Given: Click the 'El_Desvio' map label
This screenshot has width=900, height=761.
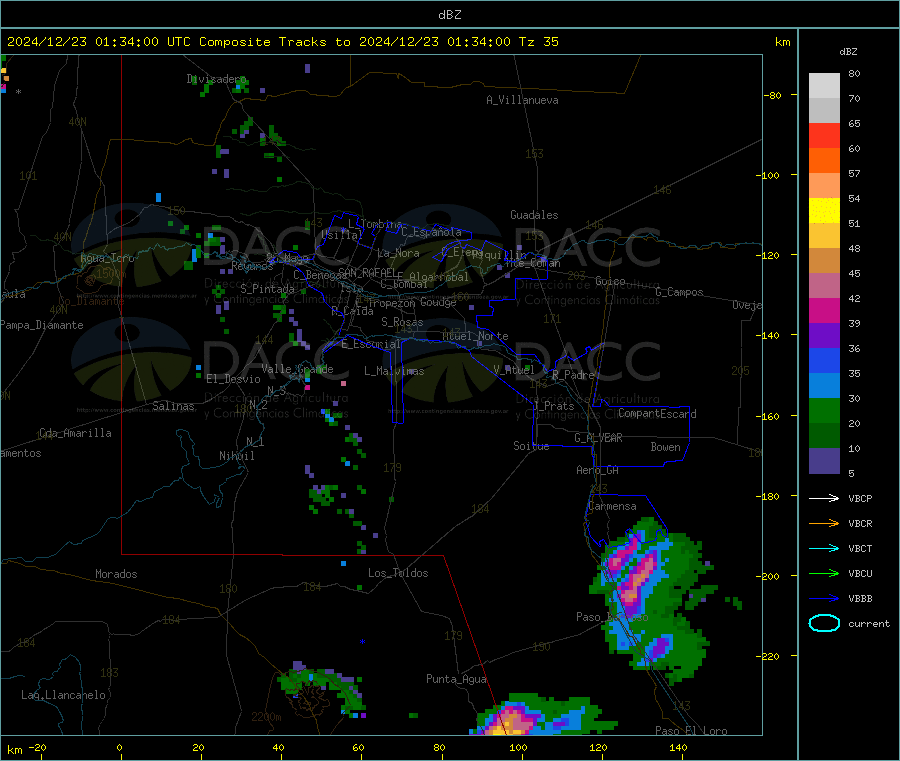Looking at the screenshot, I should (233, 379).
